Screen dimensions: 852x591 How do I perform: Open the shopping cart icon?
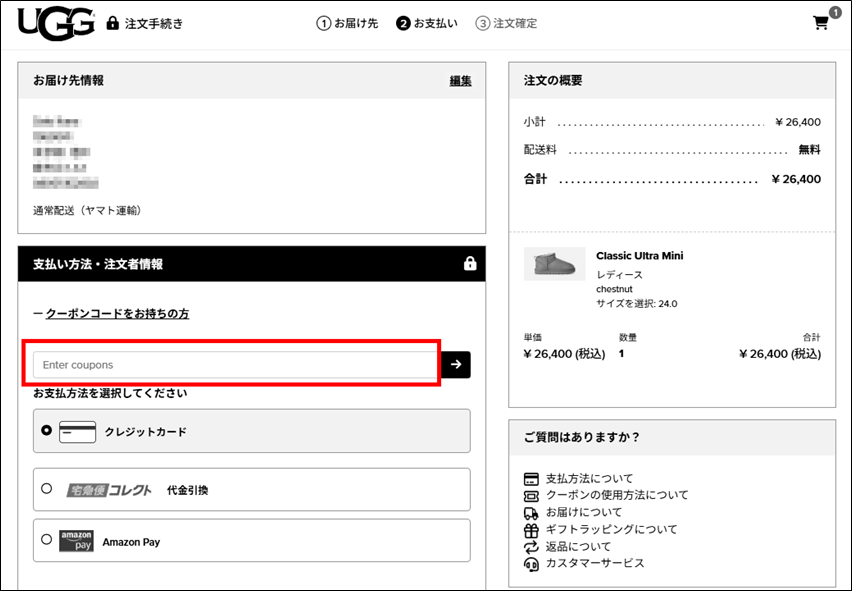[x=820, y=23]
